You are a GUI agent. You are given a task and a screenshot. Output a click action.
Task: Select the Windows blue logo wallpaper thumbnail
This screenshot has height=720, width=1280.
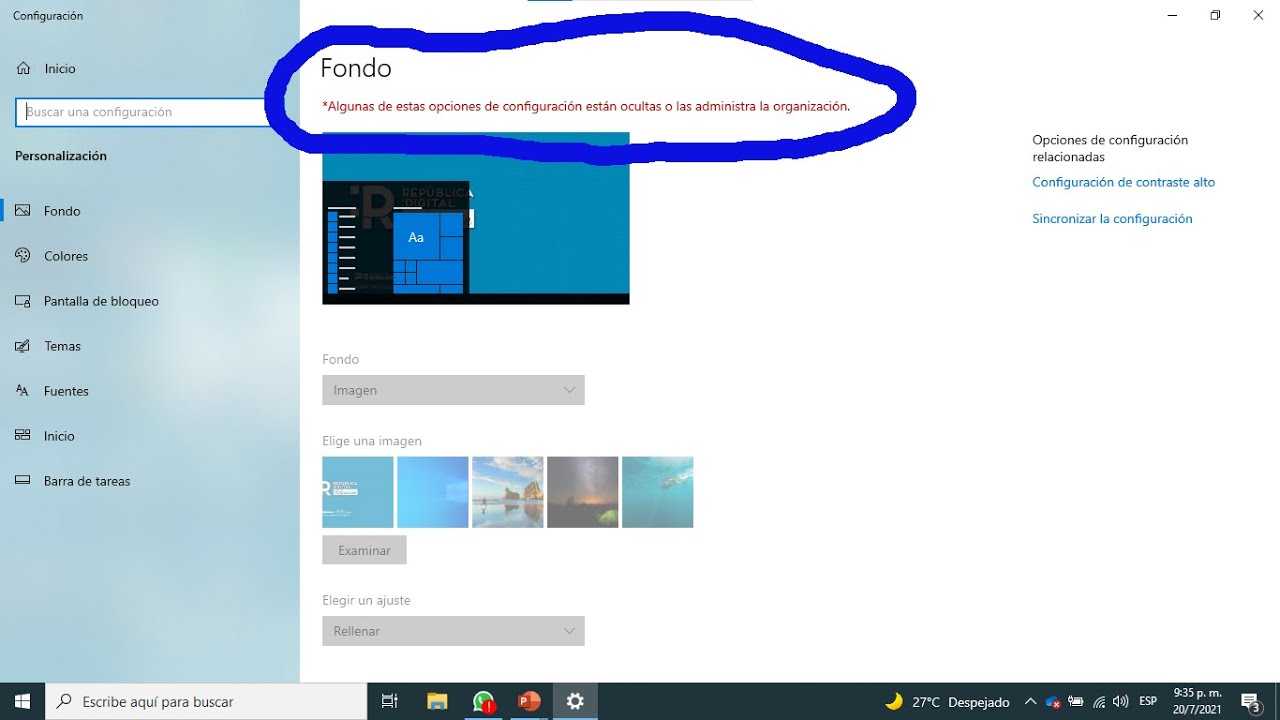[433, 492]
